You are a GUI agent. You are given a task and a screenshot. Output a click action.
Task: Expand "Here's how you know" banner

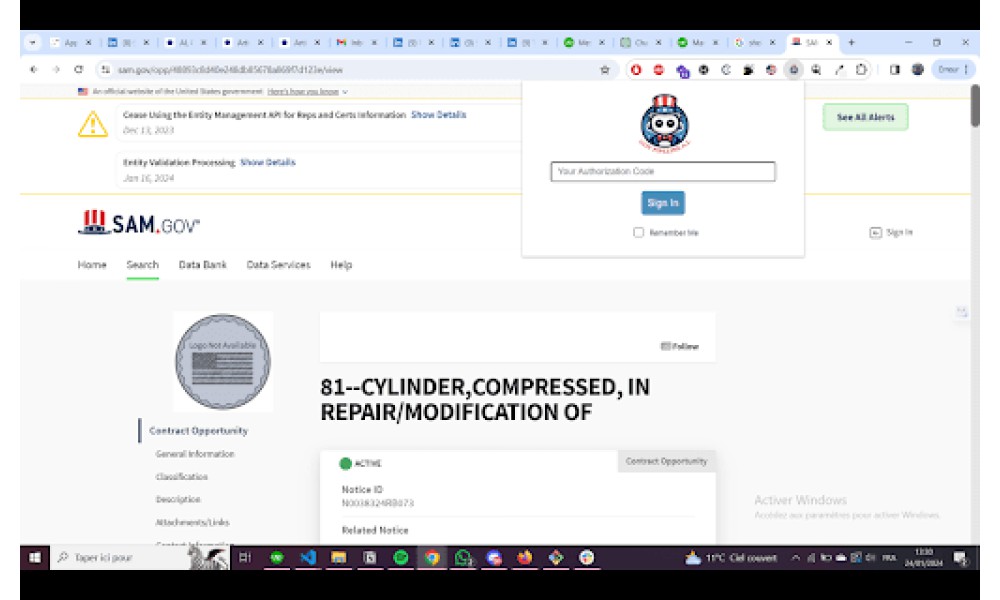(307, 92)
